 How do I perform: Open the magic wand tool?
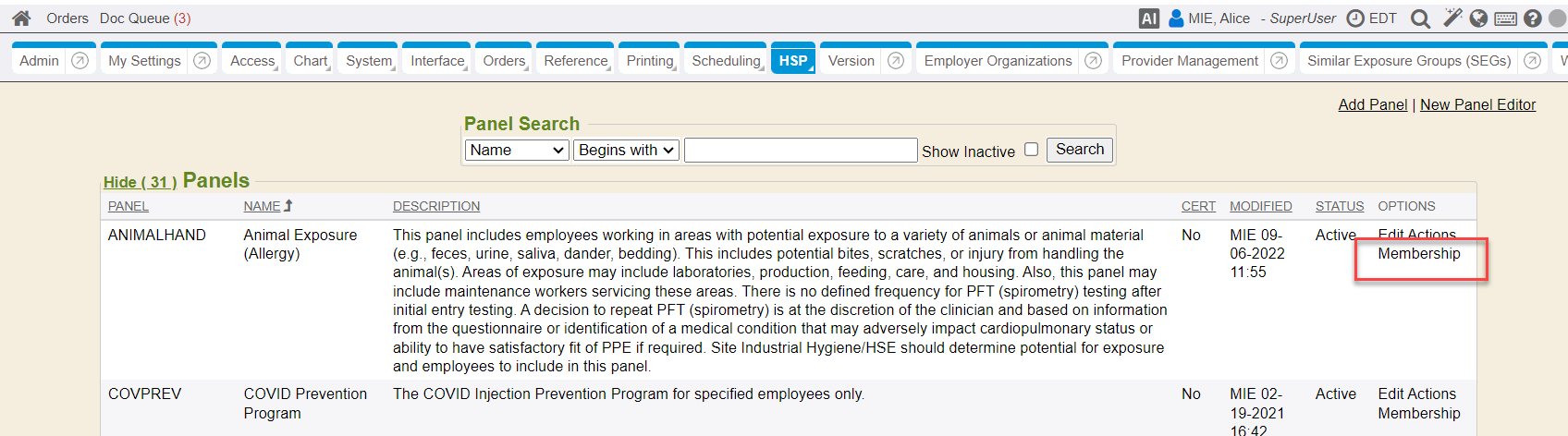point(1452,18)
